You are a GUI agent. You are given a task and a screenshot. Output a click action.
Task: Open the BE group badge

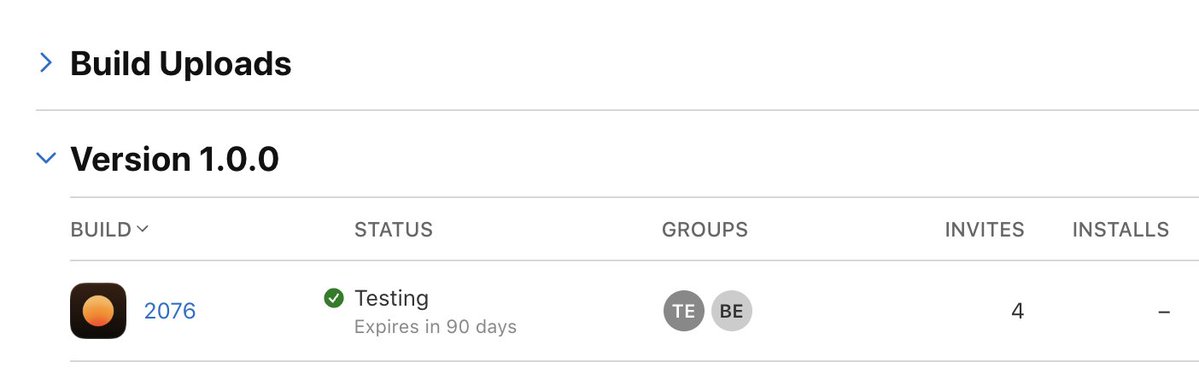point(732,311)
